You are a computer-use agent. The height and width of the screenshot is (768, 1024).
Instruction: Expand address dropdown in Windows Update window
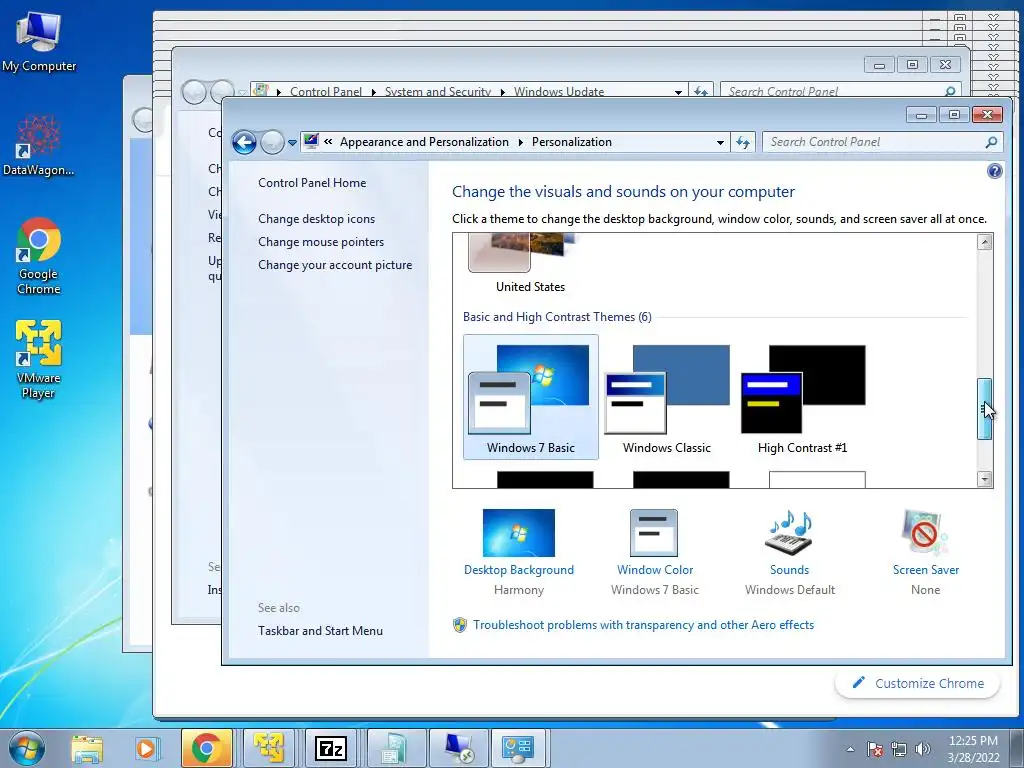[x=678, y=91]
